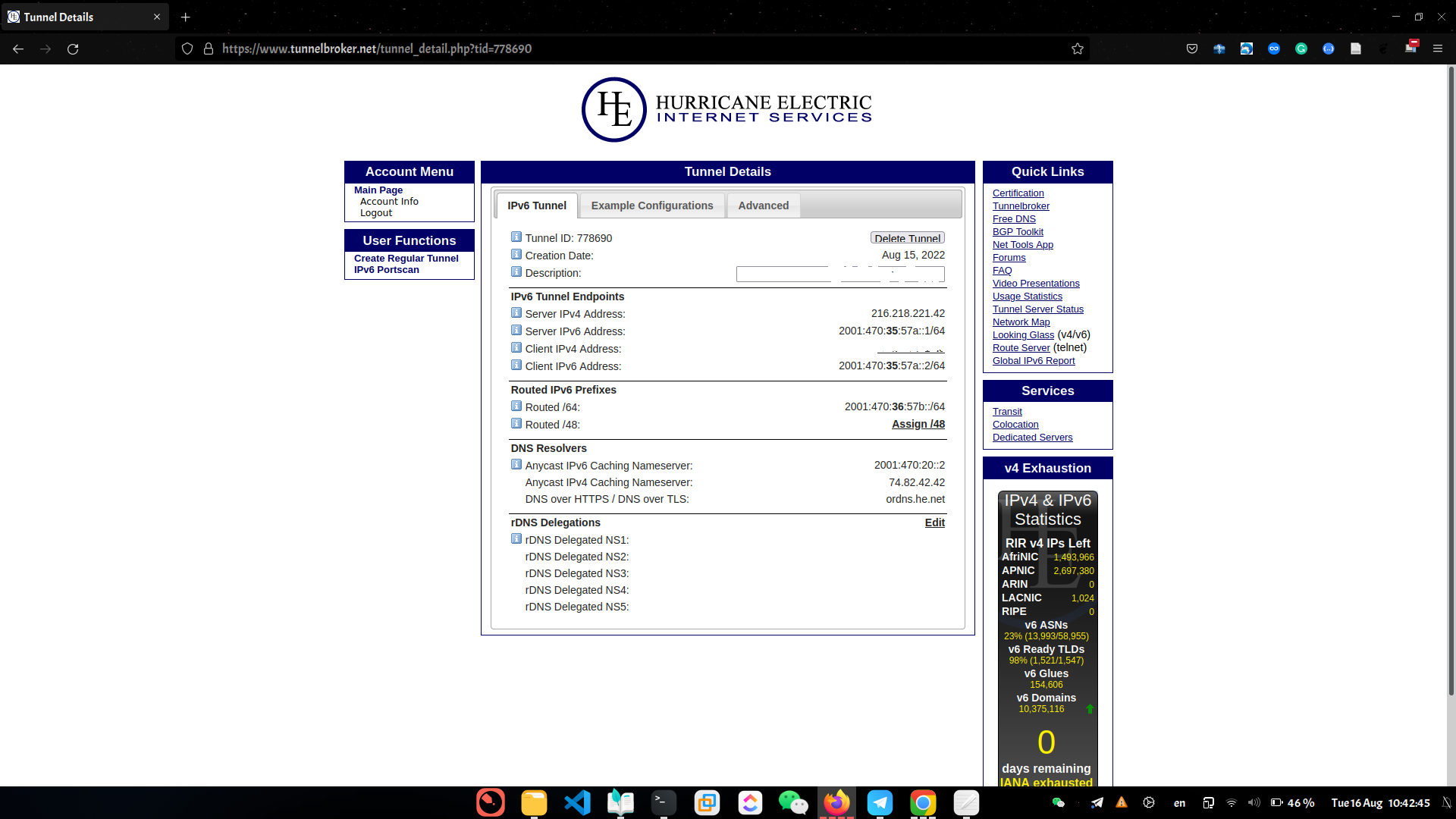Open WeChat from the dock
The width and height of the screenshot is (1456, 819).
793,802
